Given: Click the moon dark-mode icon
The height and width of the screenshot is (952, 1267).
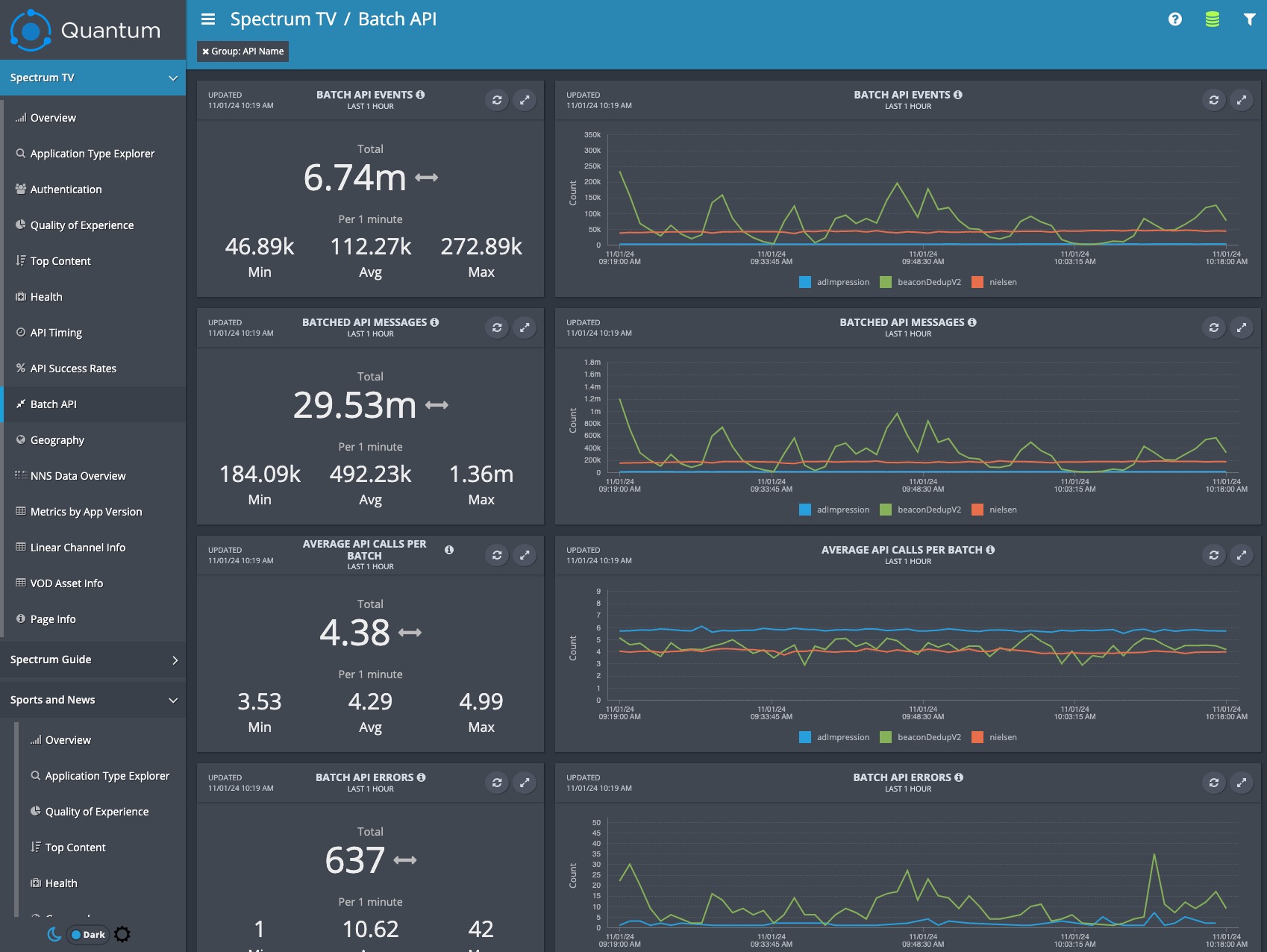Looking at the screenshot, I should [x=54, y=934].
